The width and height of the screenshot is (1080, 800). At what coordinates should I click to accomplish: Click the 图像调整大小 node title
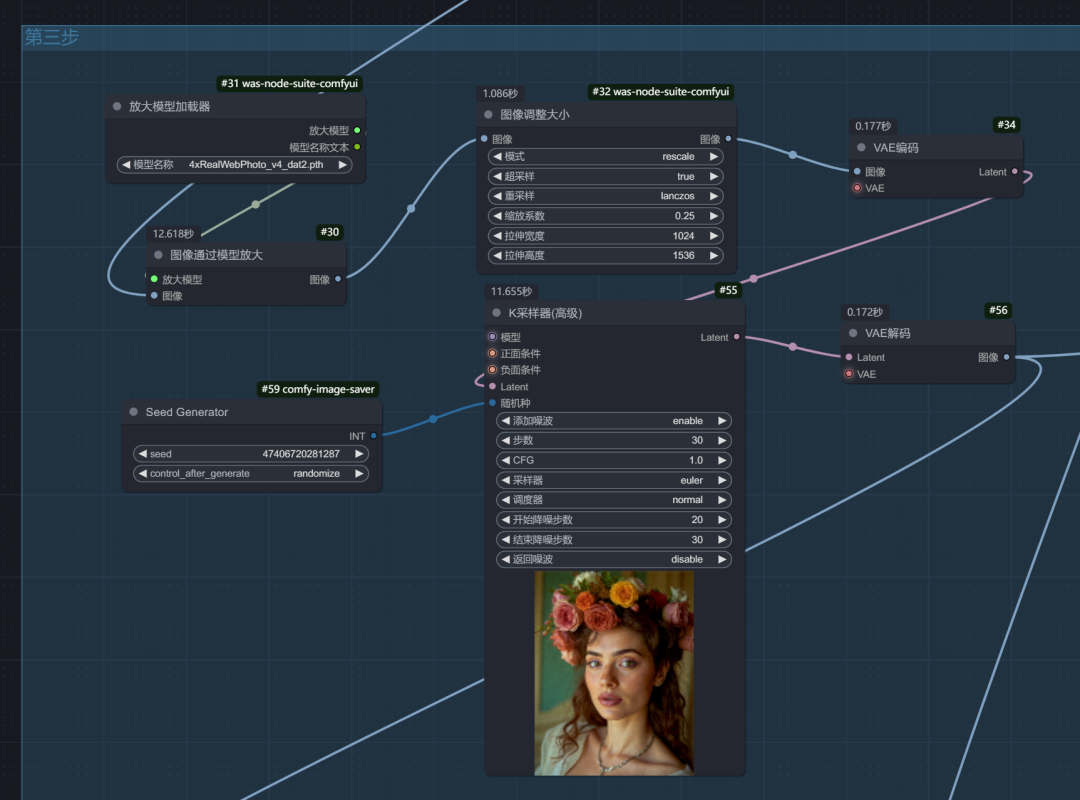pos(534,114)
